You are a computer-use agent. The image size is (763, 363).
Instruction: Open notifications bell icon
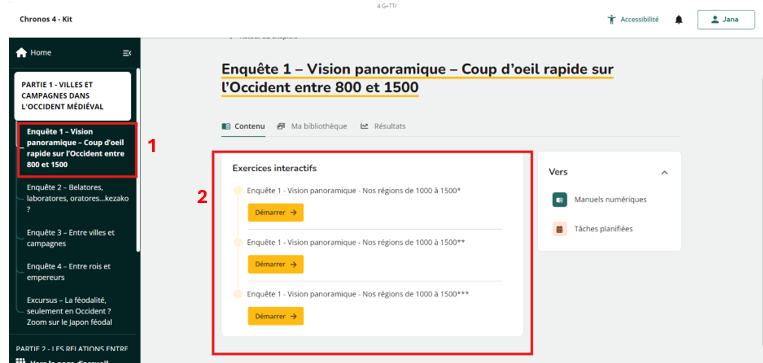(679, 20)
